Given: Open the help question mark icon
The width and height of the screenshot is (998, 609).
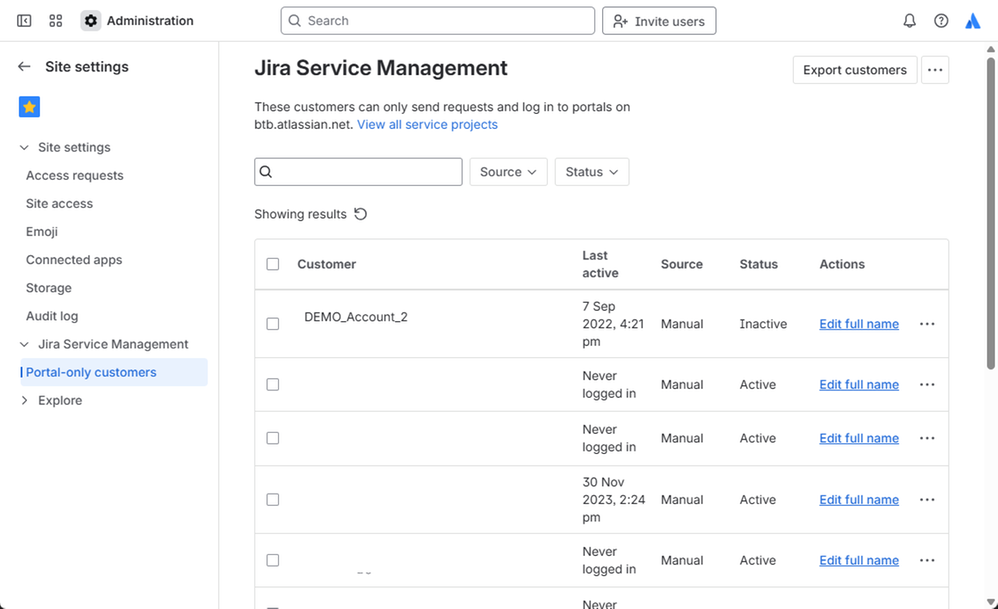Looking at the screenshot, I should [941, 21].
